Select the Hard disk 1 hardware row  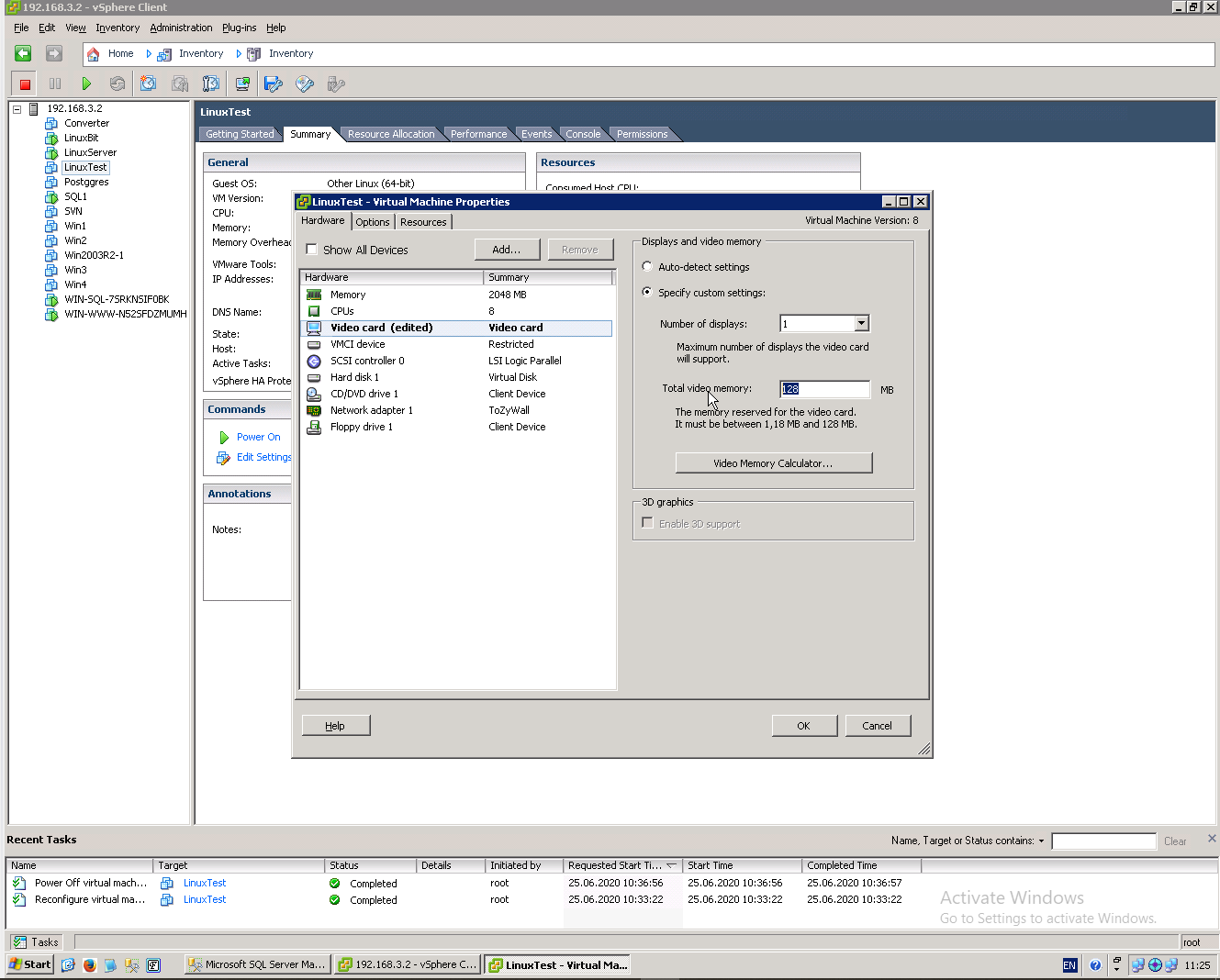[x=456, y=377]
